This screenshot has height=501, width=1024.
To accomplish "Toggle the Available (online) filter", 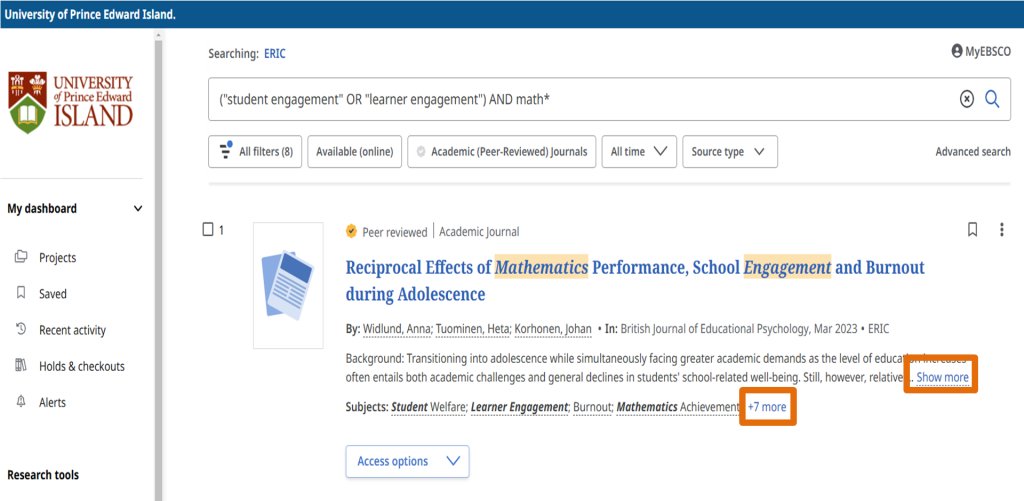I will pos(355,152).
